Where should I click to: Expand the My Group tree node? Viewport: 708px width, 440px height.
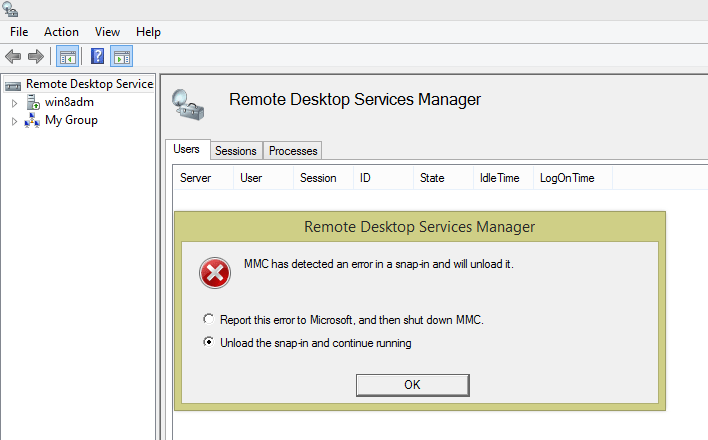coord(14,121)
